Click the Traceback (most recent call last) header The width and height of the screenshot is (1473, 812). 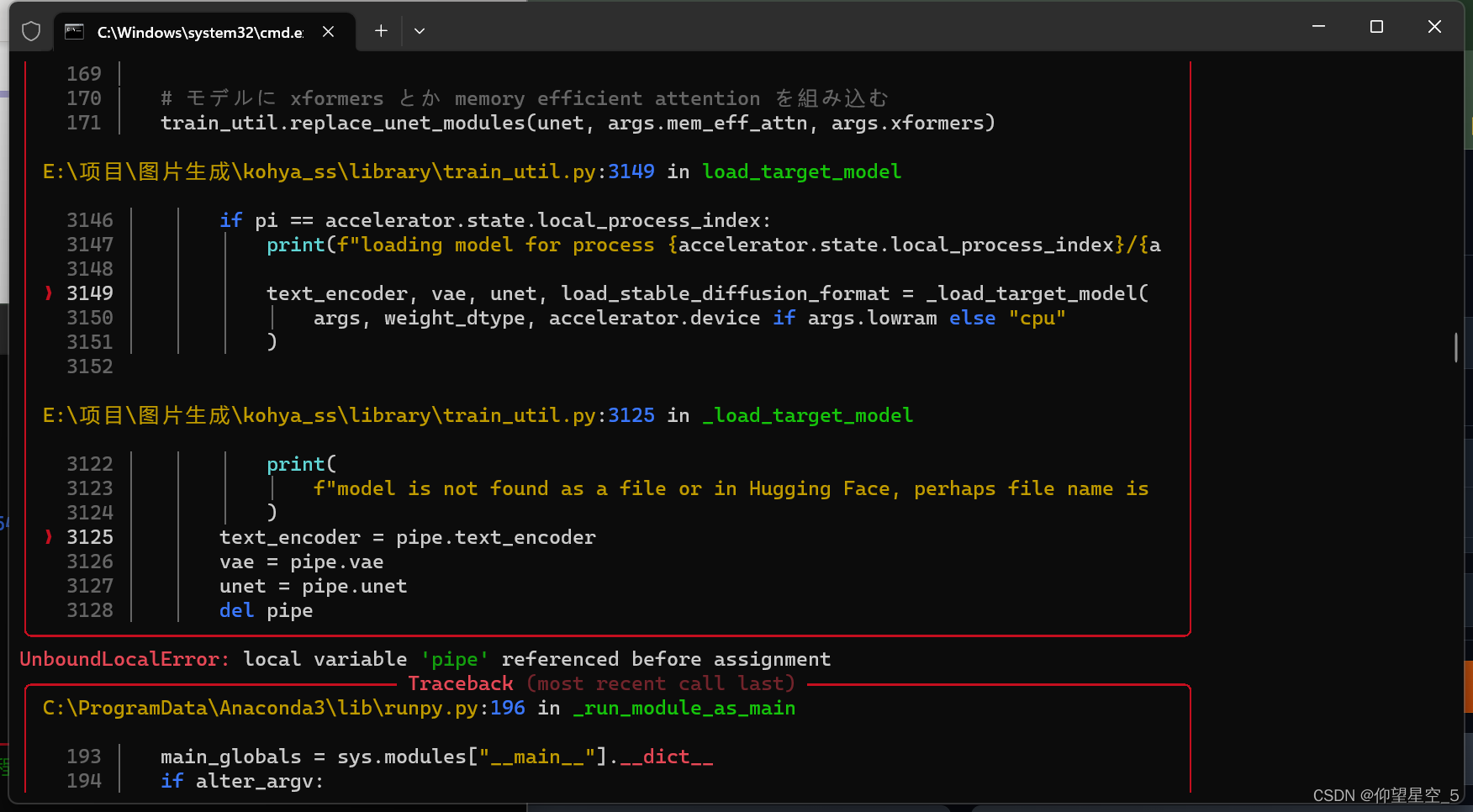tap(601, 683)
